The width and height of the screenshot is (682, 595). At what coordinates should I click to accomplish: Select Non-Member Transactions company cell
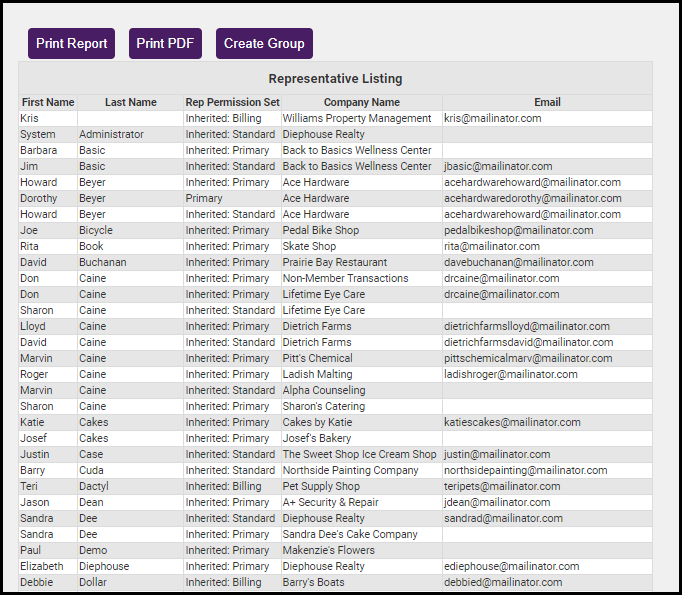pos(362,278)
